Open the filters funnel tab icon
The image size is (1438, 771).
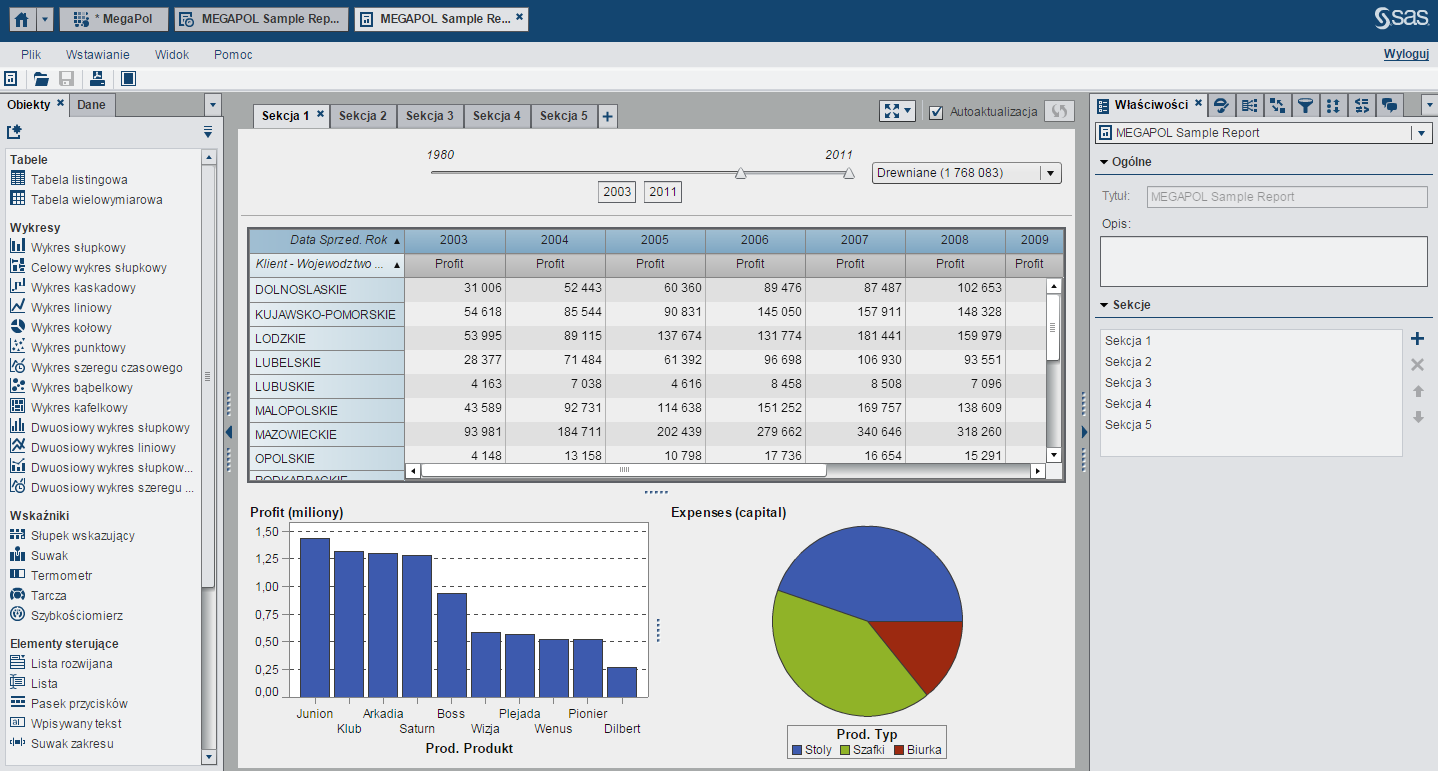click(1305, 104)
